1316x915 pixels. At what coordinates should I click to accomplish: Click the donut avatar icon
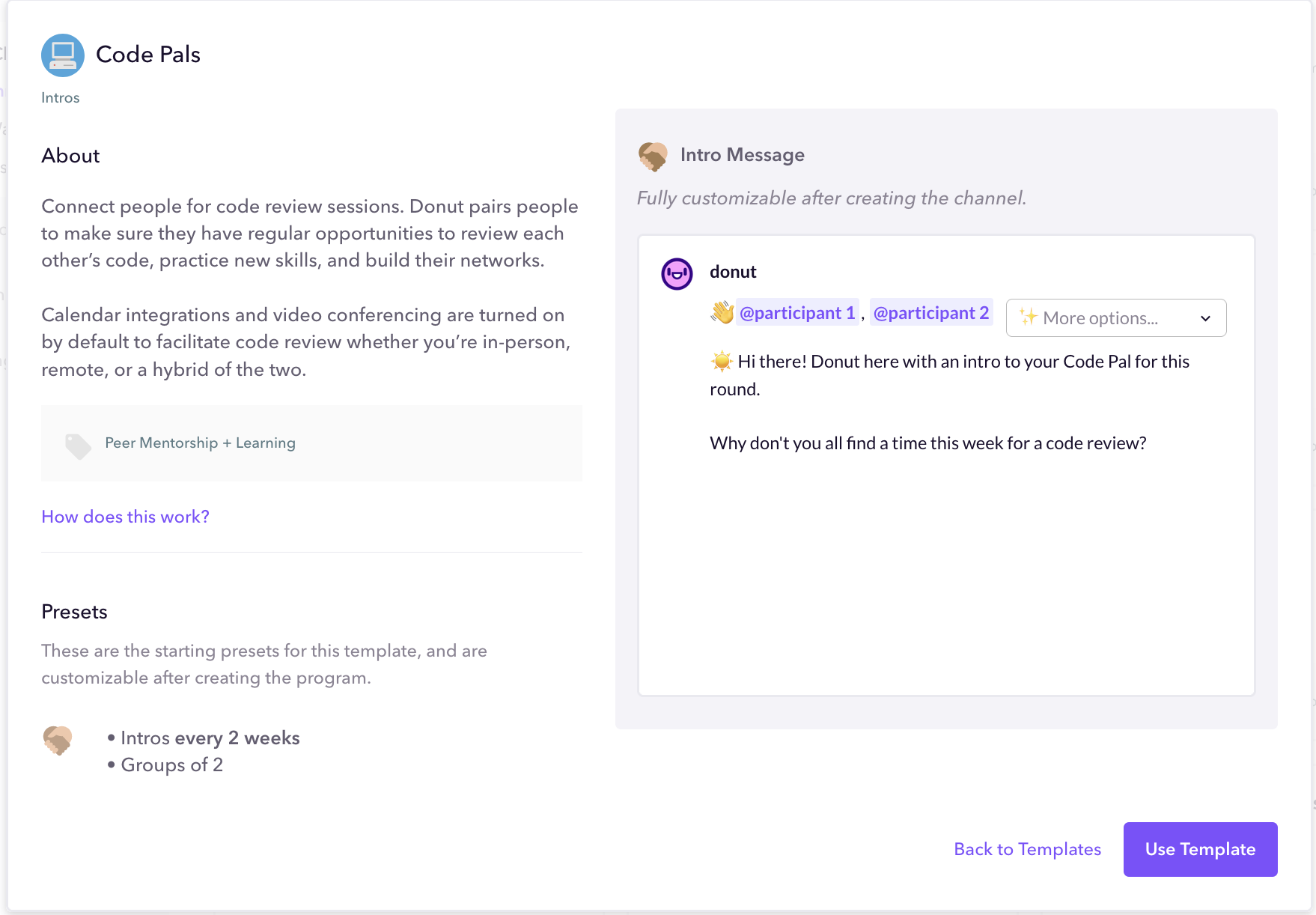pyautogui.click(x=677, y=274)
